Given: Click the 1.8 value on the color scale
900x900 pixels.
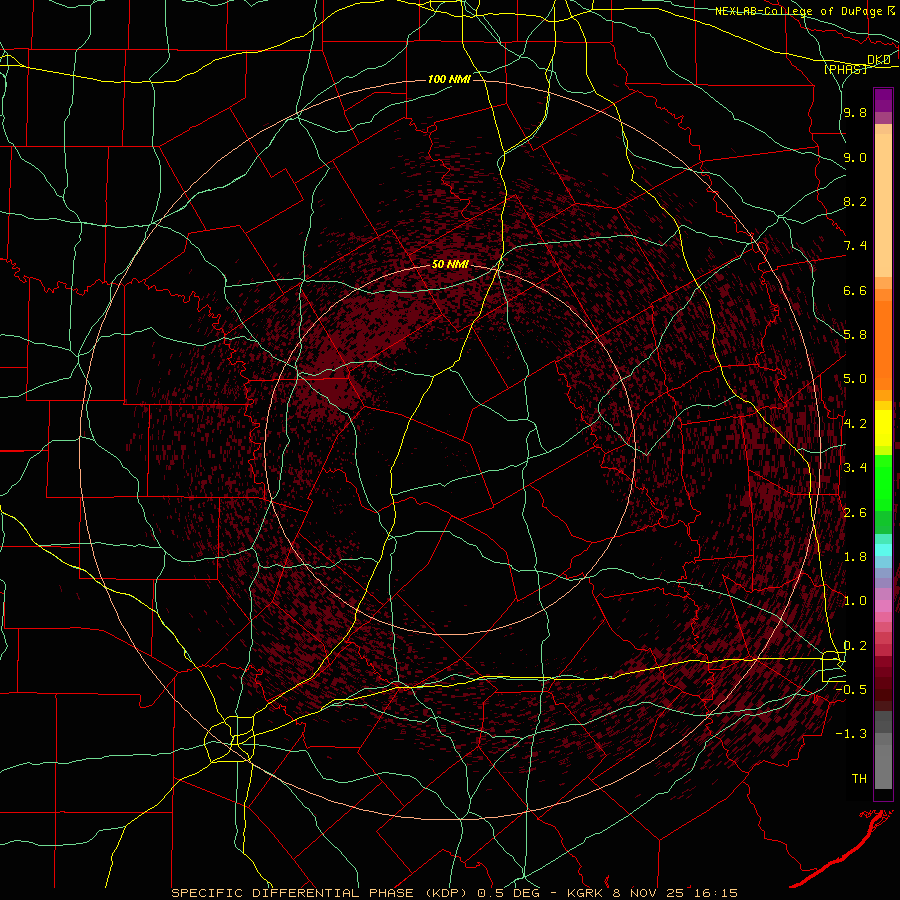Looking at the screenshot, I should point(855,557).
